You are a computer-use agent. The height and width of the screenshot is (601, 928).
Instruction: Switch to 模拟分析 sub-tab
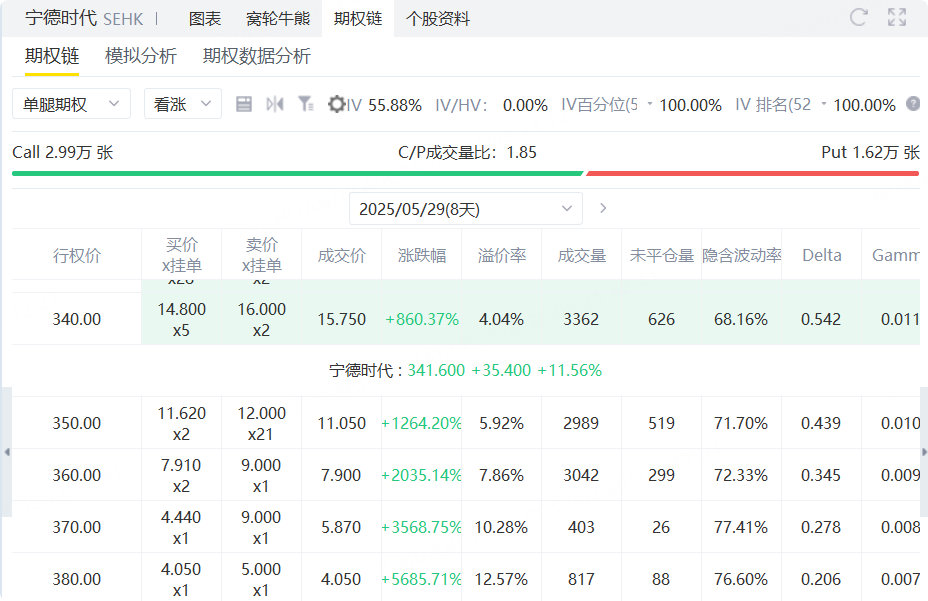tap(141, 56)
